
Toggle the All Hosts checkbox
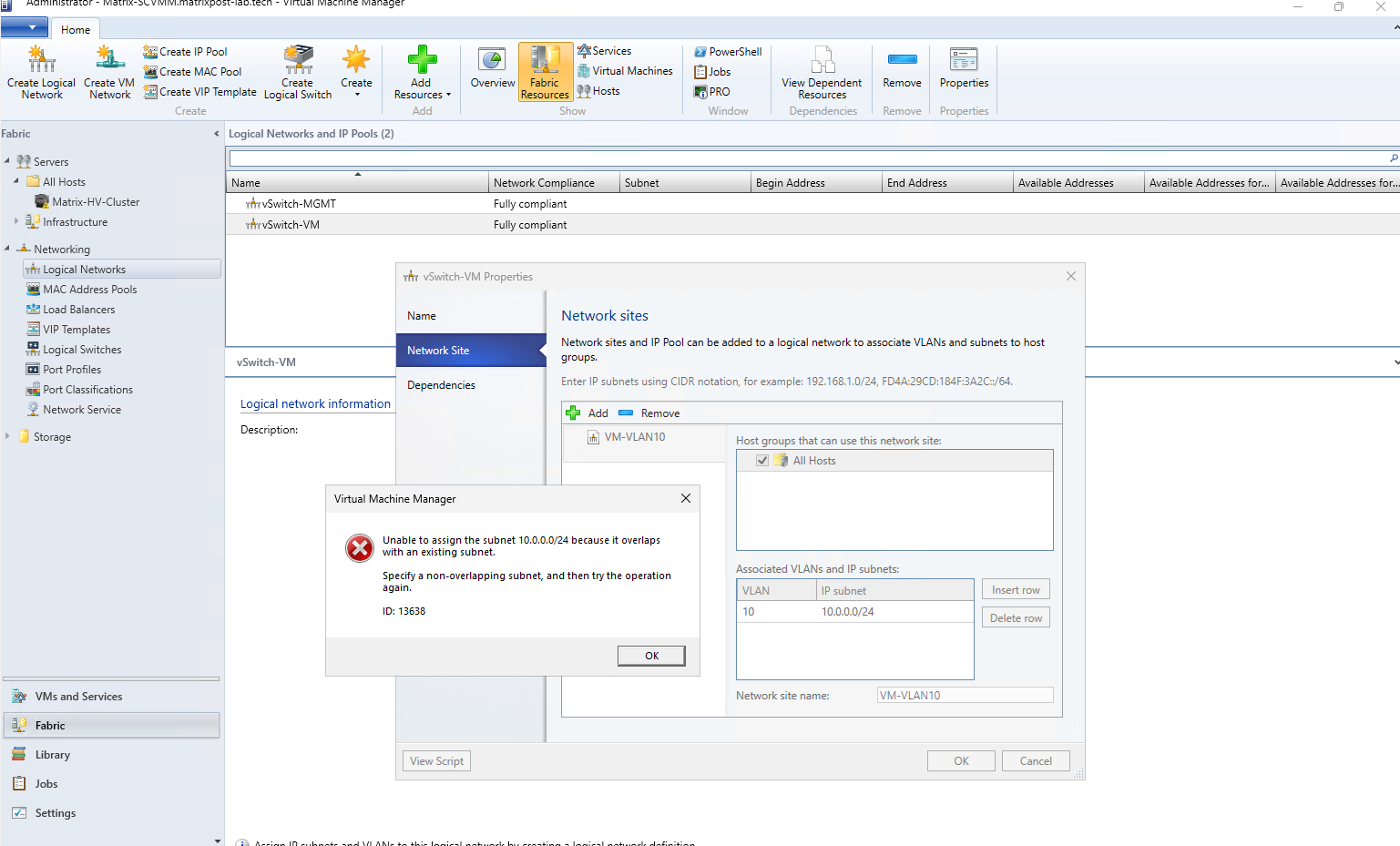click(762, 461)
